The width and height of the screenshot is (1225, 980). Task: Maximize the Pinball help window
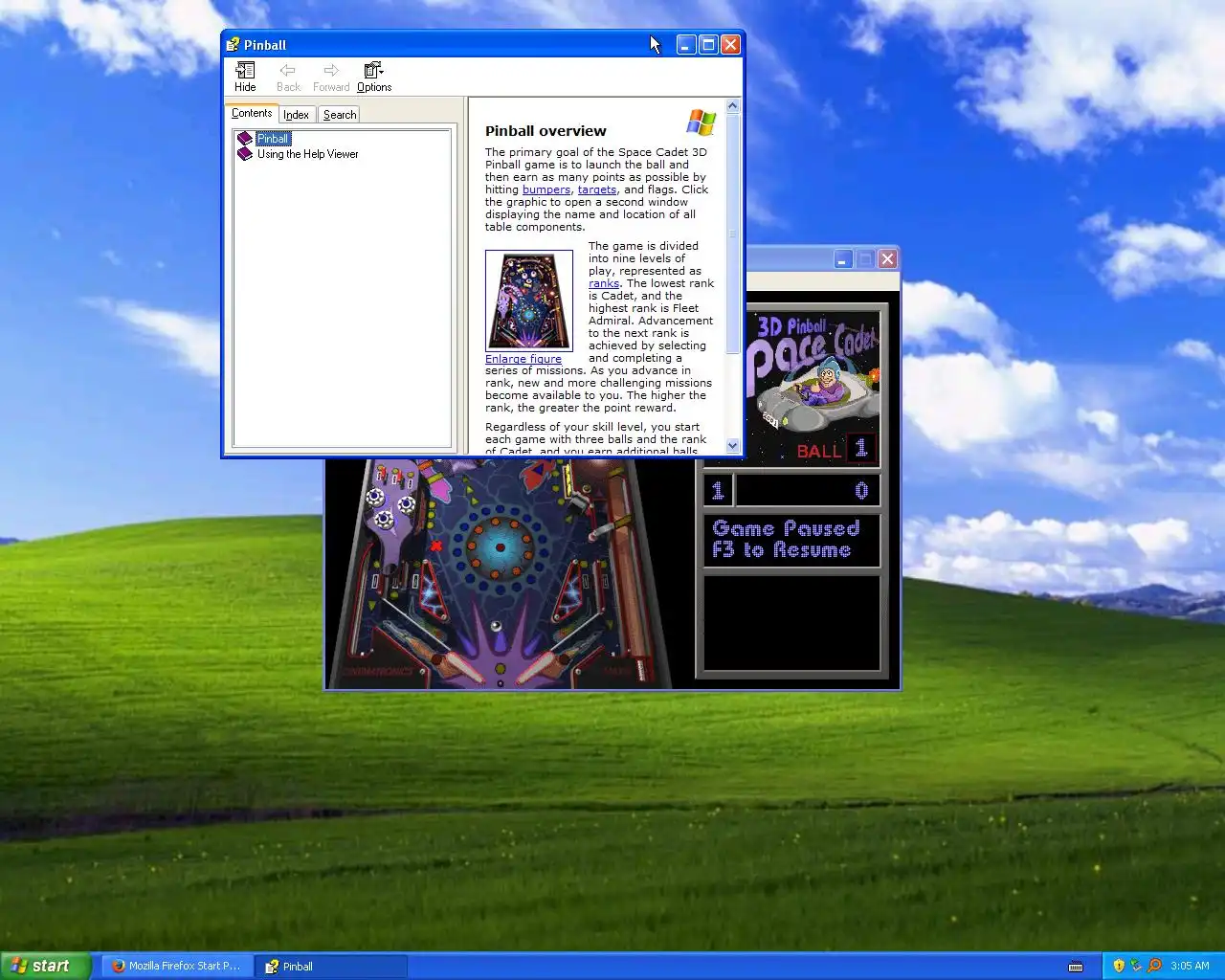(708, 44)
